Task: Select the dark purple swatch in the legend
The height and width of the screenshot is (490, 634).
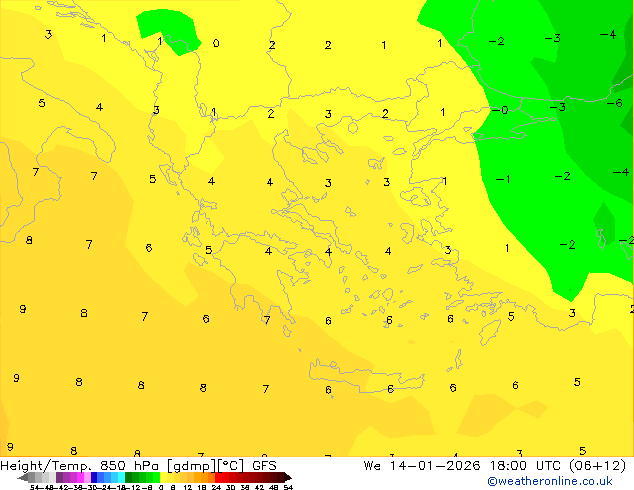Action: (x=59, y=477)
